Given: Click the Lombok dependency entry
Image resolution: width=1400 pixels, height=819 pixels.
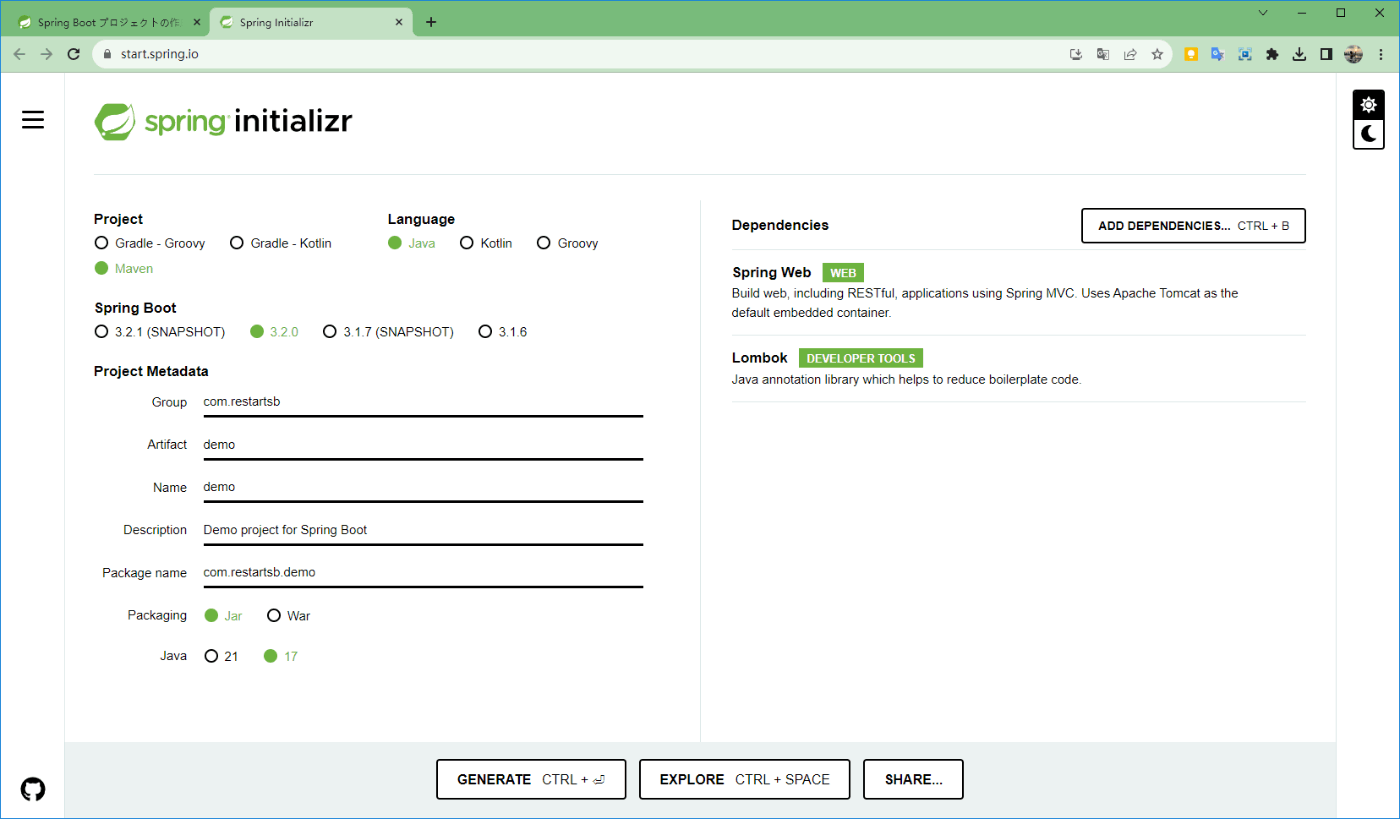Looking at the screenshot, I should click(x=1019, y=368).
